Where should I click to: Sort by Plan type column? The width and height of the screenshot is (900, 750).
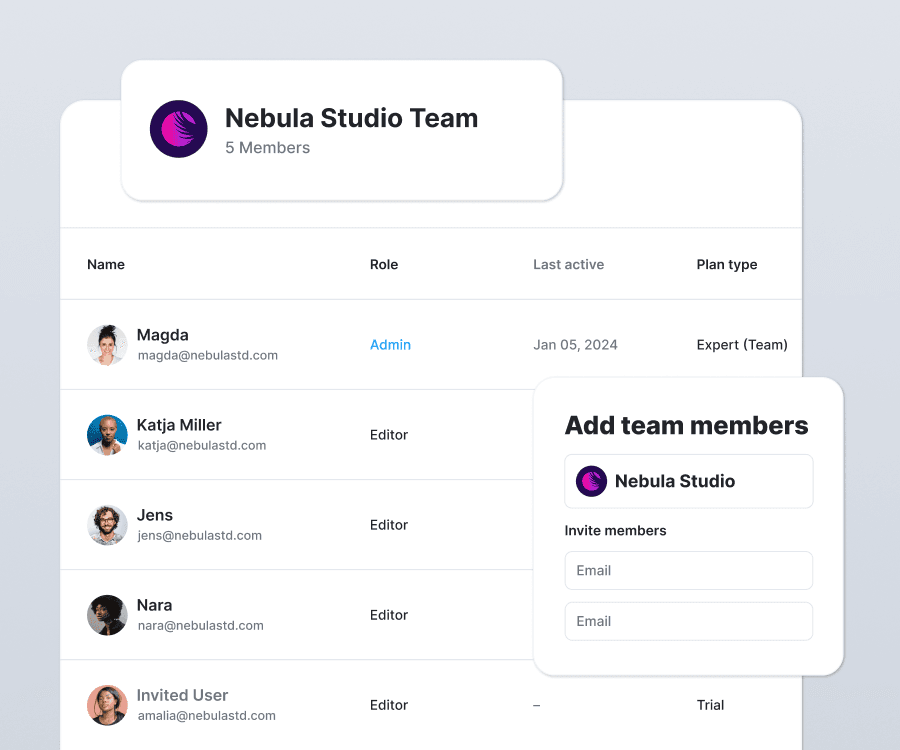[727, 265]
